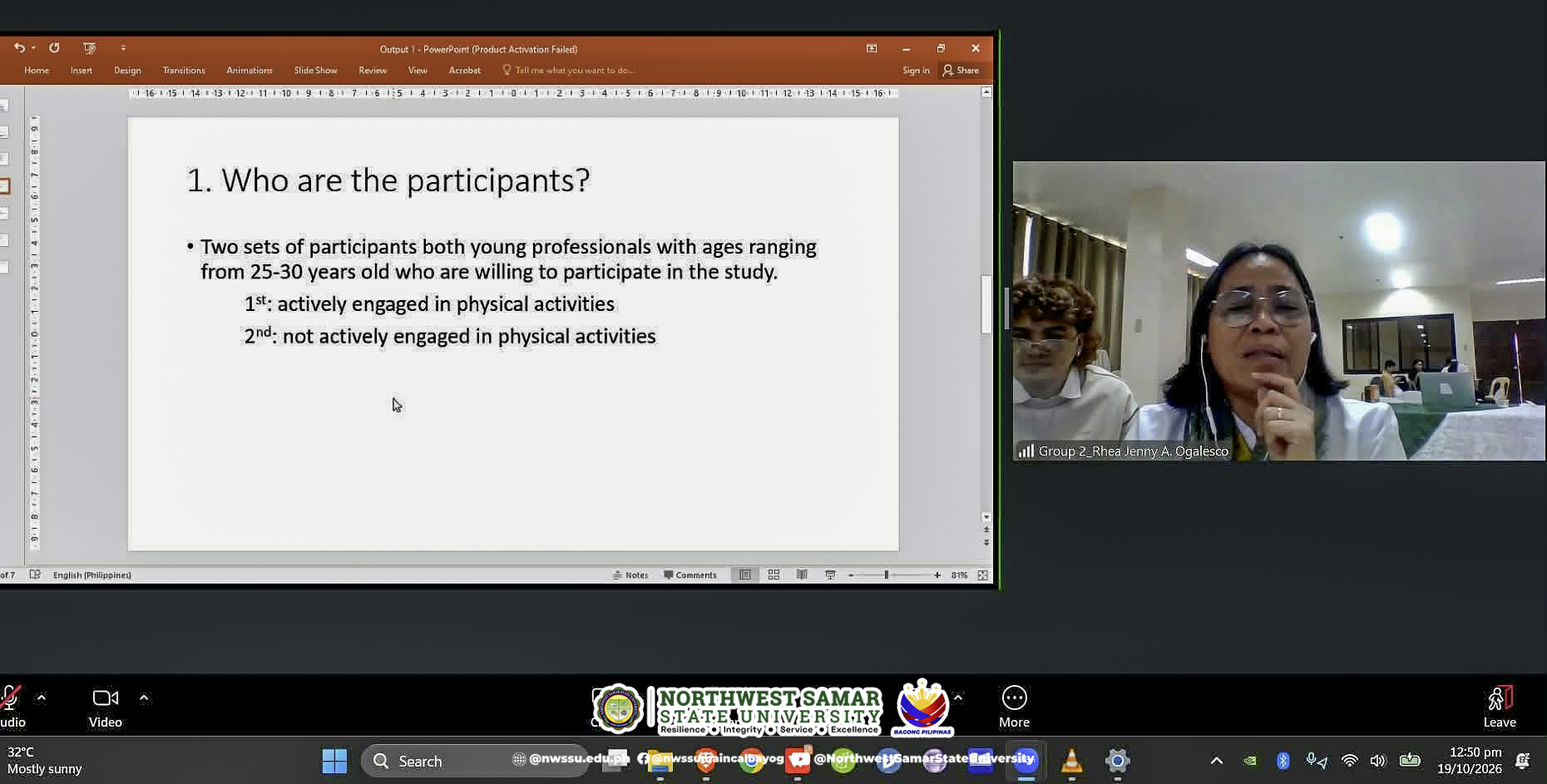Click English (Philippines) language indicator
This screenshot has width=1547, height=784.
[x=92, y=575]
